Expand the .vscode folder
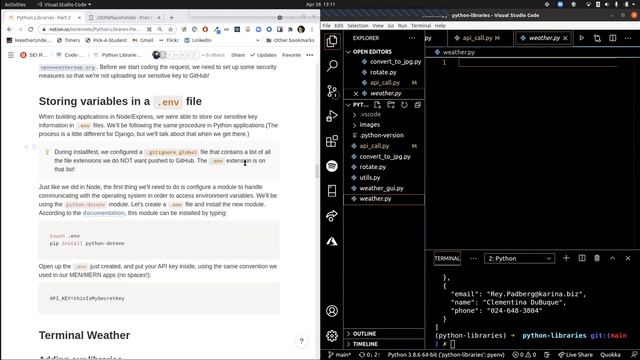The image size is (640, 360). (370, 114)
